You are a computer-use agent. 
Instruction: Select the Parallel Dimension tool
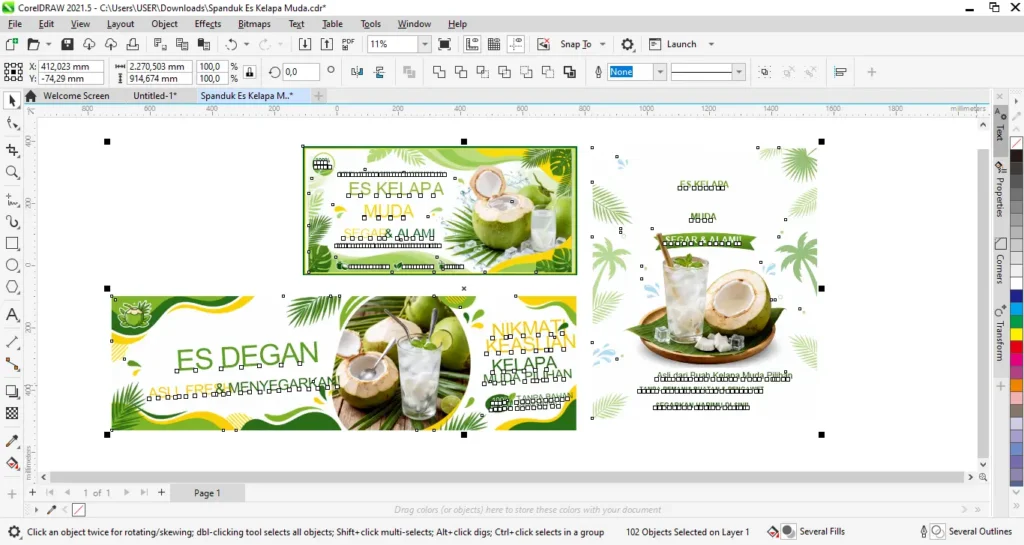(12, 342)
